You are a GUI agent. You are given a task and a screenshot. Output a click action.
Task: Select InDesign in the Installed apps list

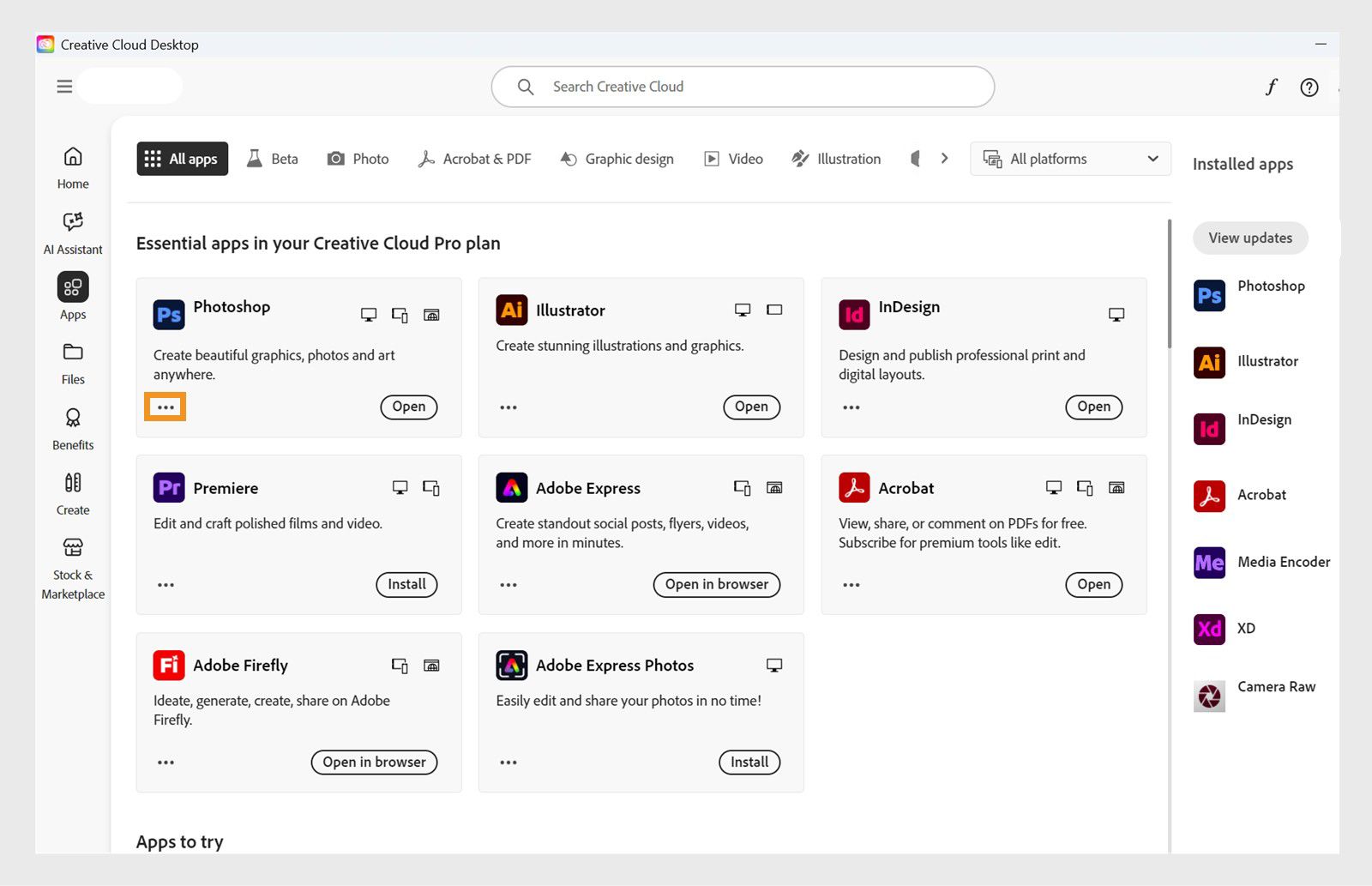click(1243, 428)
